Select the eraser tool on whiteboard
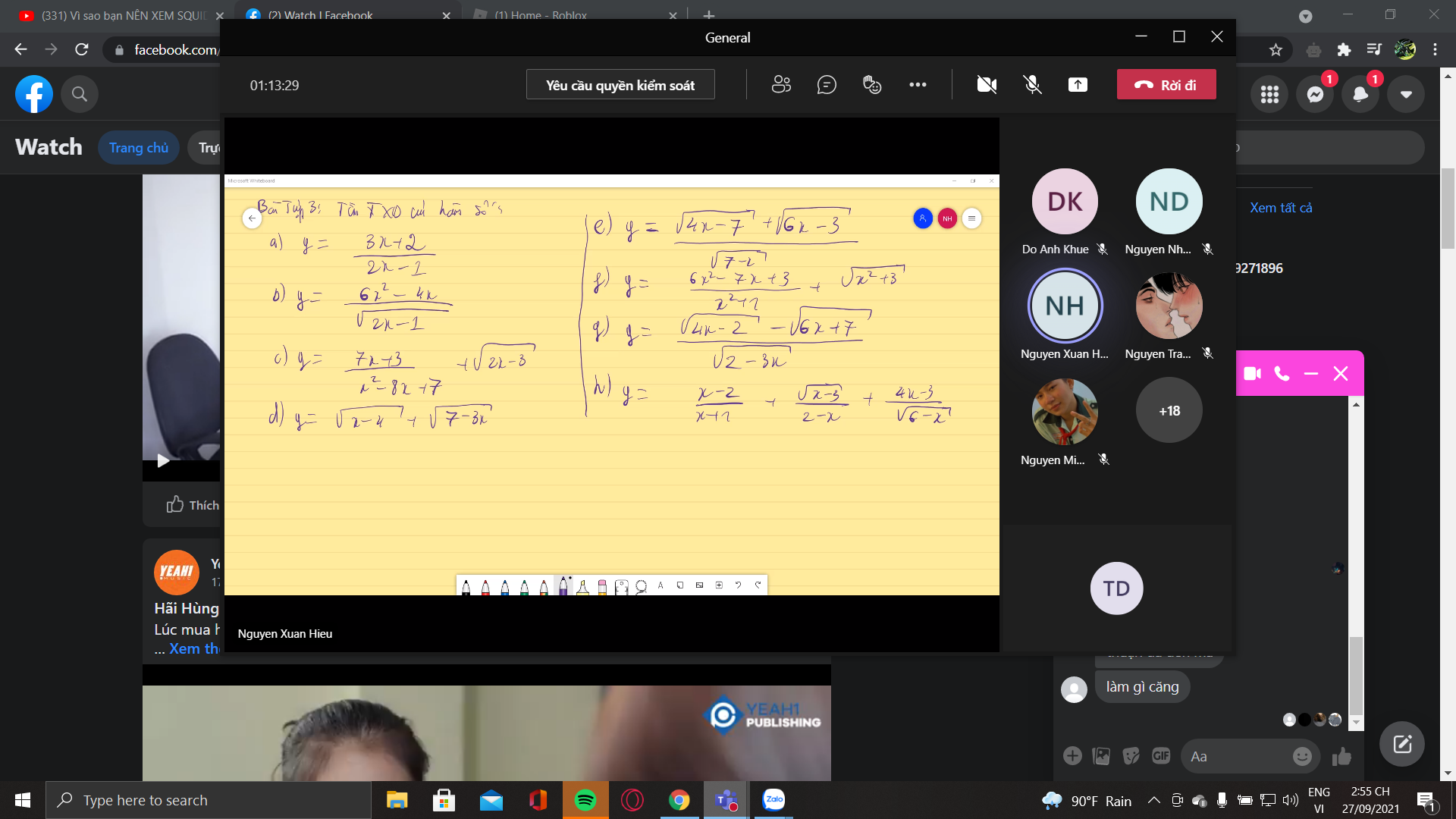Viewport: 1456px width, 819px height. pos(602,586)
